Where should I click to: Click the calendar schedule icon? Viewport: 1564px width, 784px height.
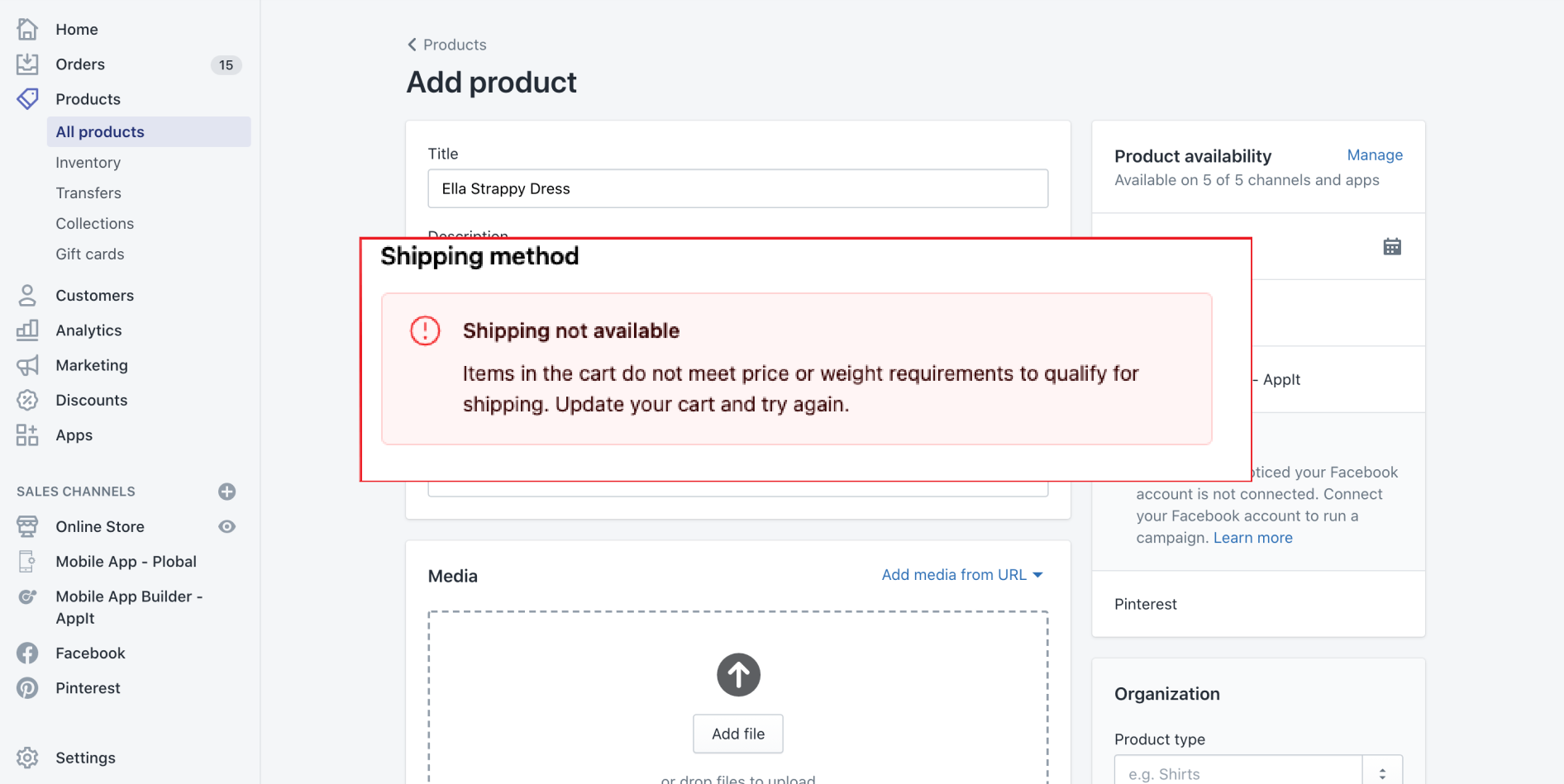(x=1392, y=247)
